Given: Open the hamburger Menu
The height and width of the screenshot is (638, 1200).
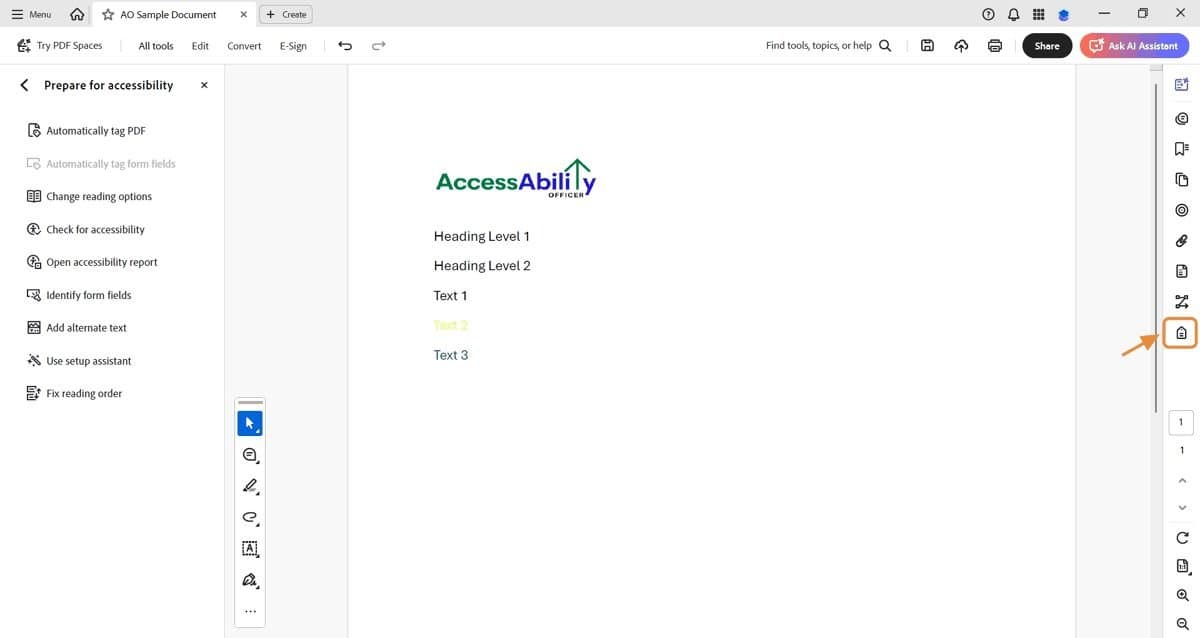Looking at the screenshot, I should tap(30, 14).
